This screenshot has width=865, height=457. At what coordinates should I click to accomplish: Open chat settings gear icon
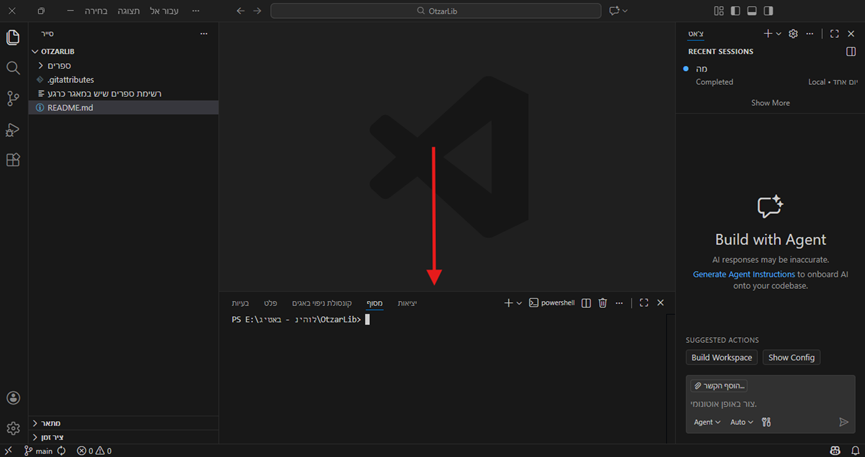pyautogui.click(x=793, y=34)
